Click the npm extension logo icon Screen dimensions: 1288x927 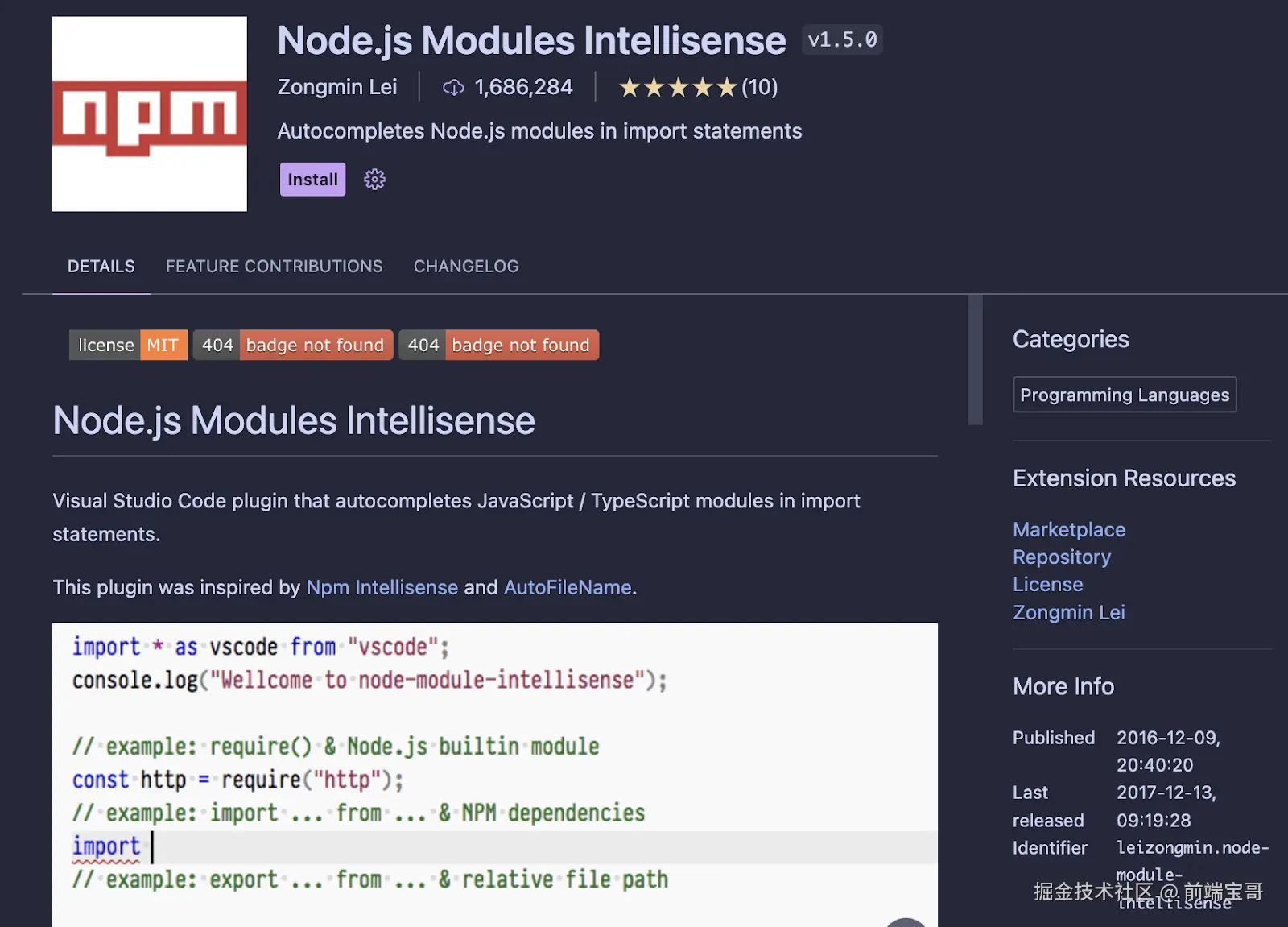point(150,114)
